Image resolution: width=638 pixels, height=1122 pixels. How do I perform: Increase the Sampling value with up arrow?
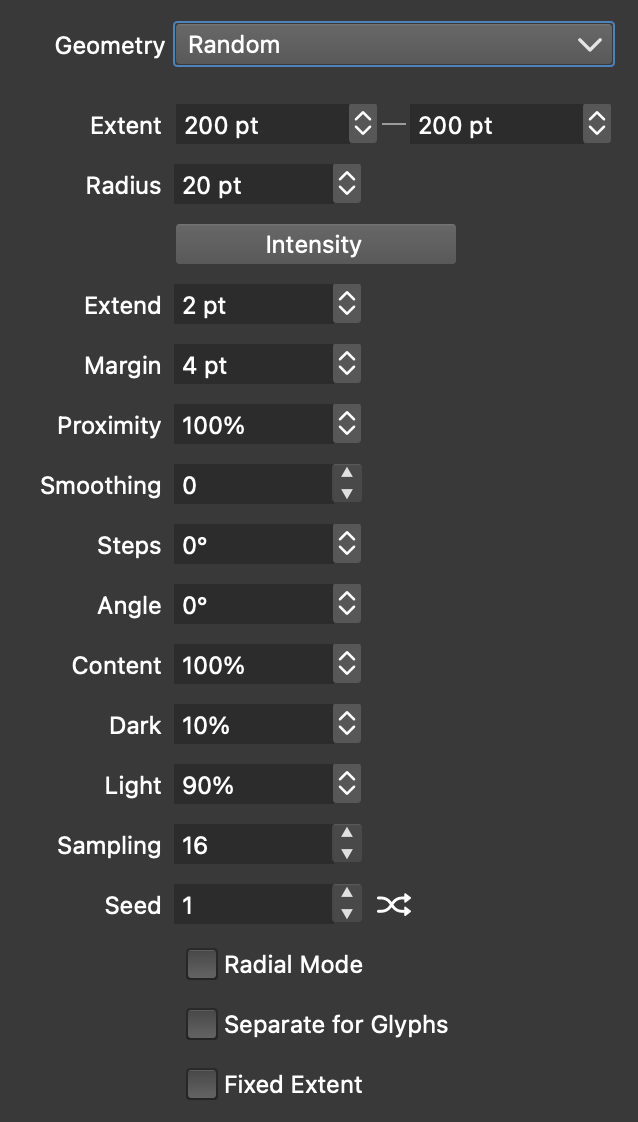347,836
